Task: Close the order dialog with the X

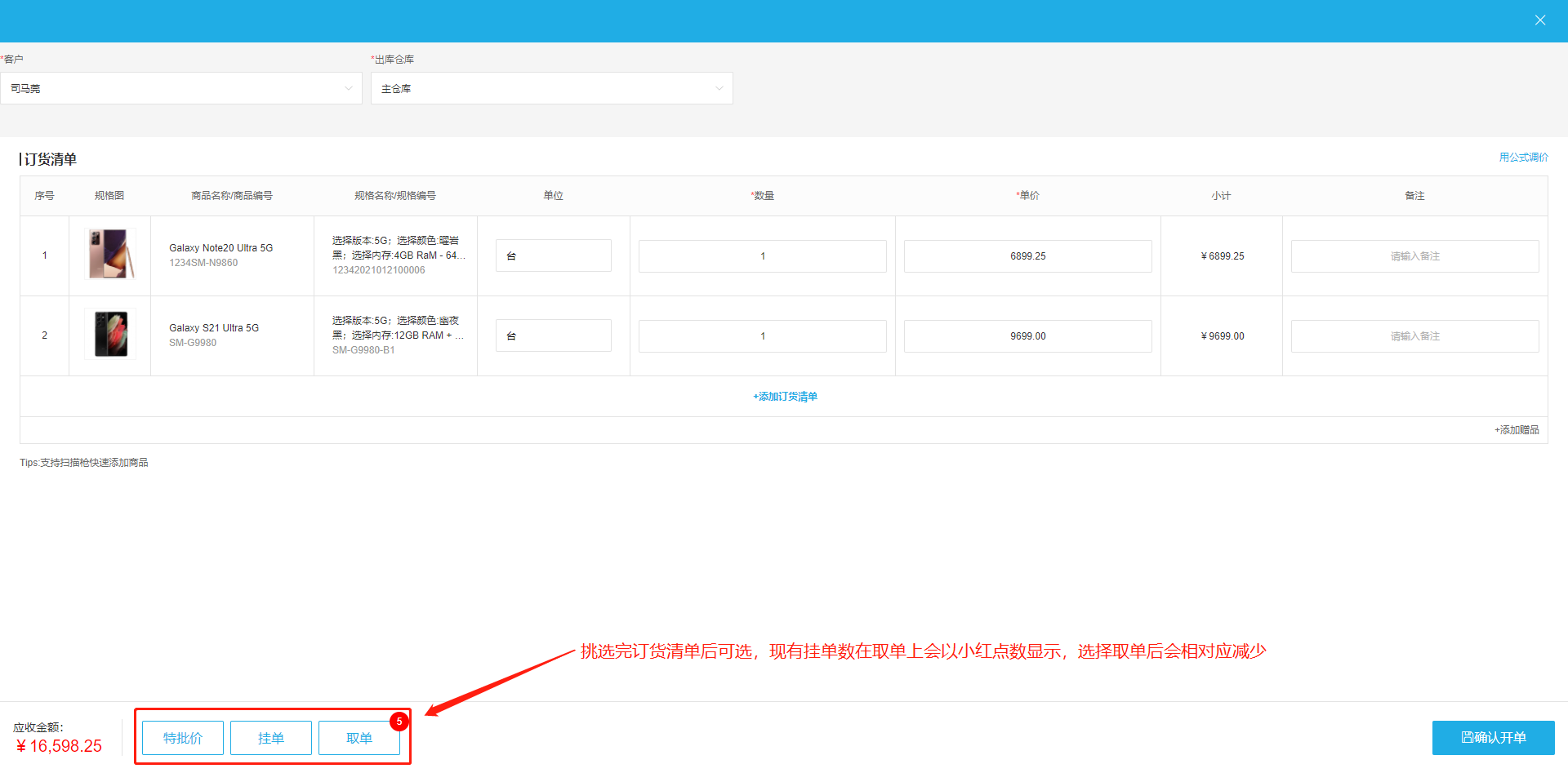Action: [x=1539, y=20]
